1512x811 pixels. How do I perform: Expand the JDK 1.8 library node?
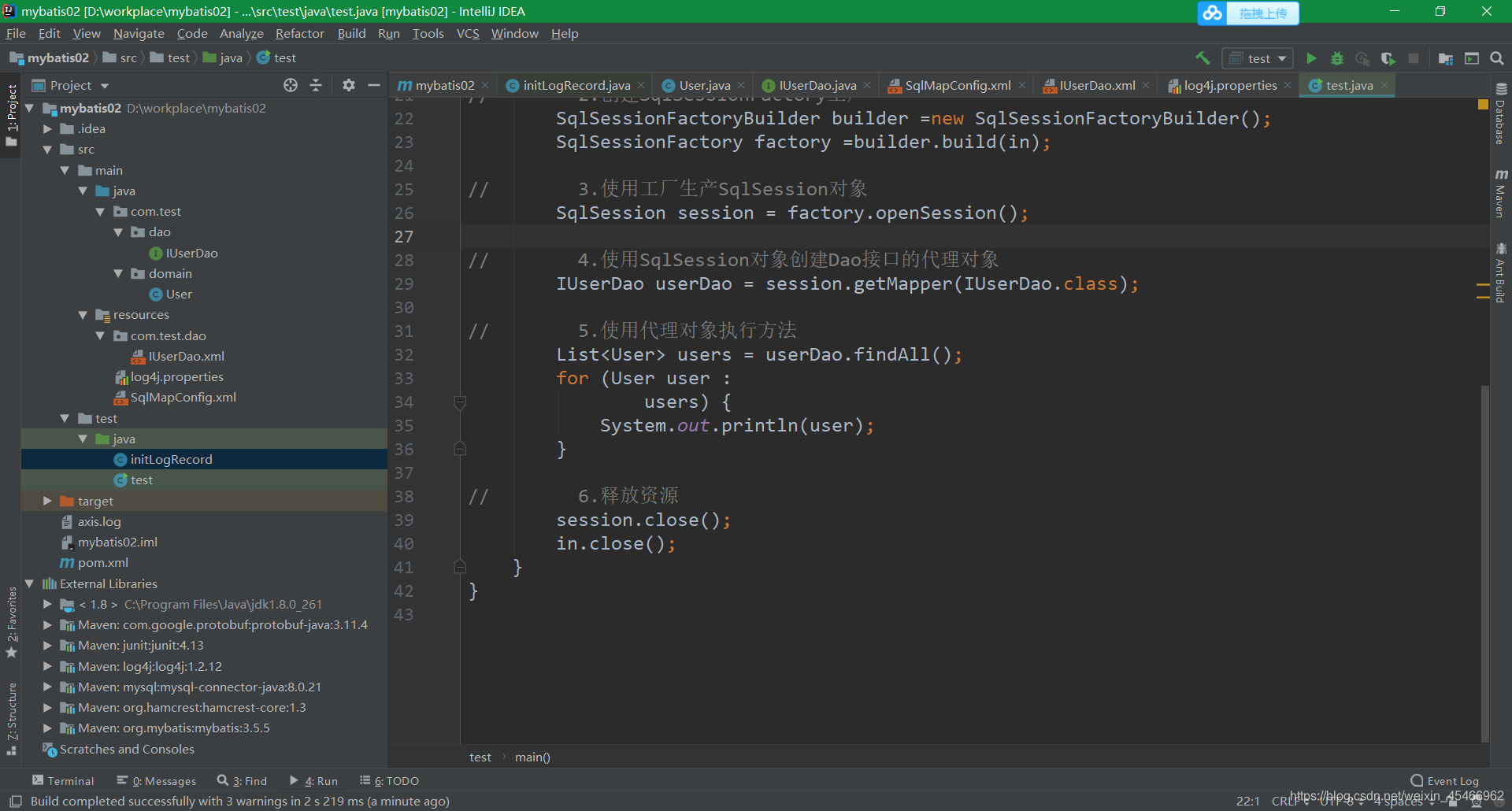point(47,604)
